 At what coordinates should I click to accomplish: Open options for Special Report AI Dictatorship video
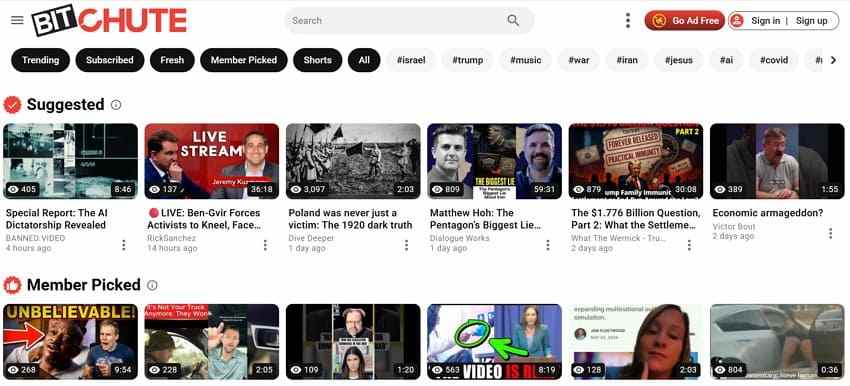(x=124, y=246)
